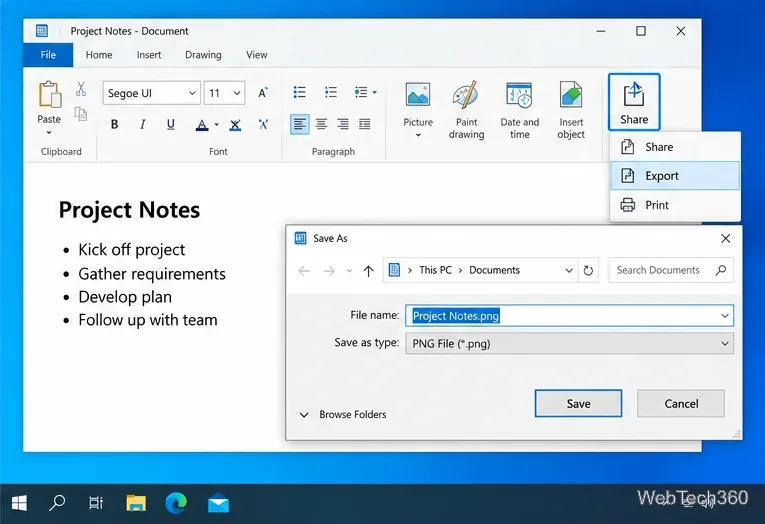This screenshot has width=765, height=524.
Task: Click Documents in the path bar
Action: [494, 270]
